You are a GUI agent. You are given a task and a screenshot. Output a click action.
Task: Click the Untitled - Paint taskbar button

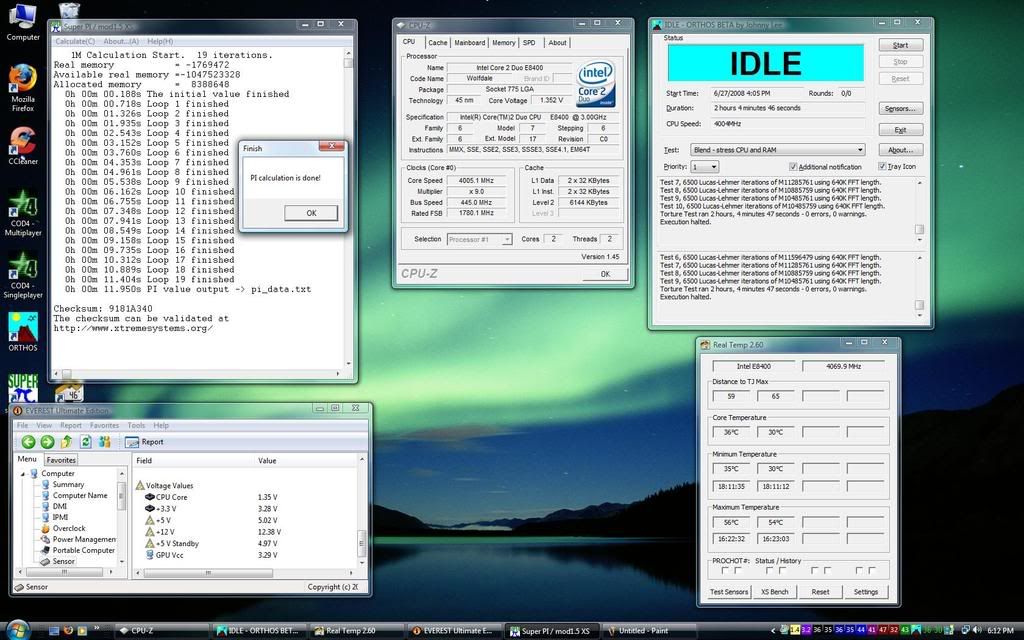pyautogui.click(x=649, y=630)
